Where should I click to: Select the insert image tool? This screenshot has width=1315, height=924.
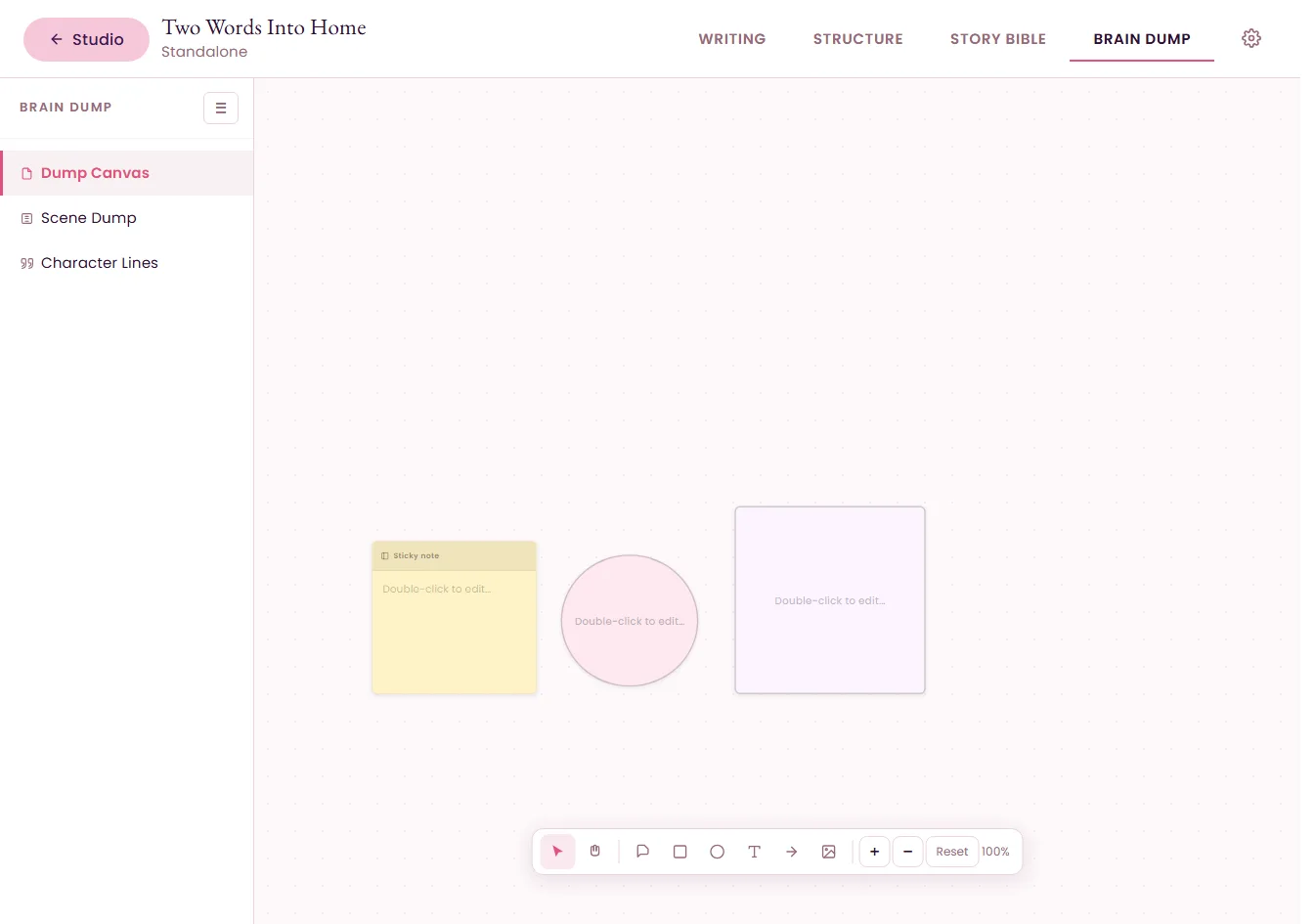(x=828, y=852)
